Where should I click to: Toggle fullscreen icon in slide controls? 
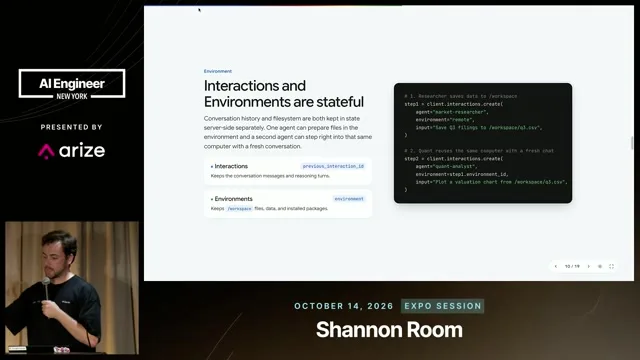pyautogui.click(x=611, y=266)
